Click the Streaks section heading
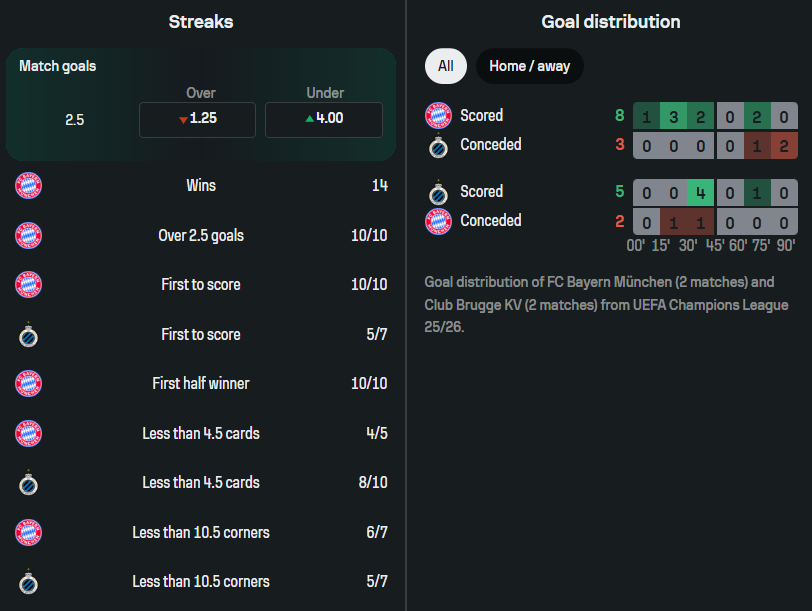Screen dimensions: 812x611 click(201, 21)
